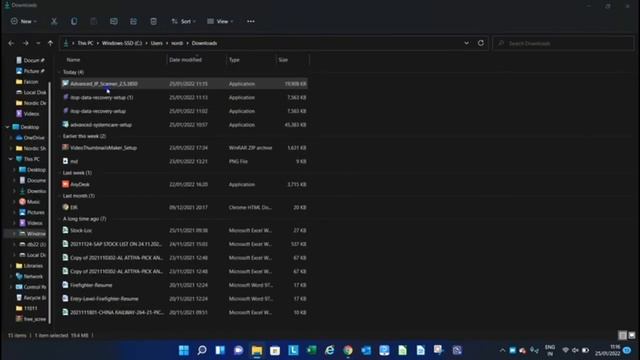Click Windows-SSD (C:) in address breadcrumb
The width and height of the screenshot is (640, 360).
[122, 43]
